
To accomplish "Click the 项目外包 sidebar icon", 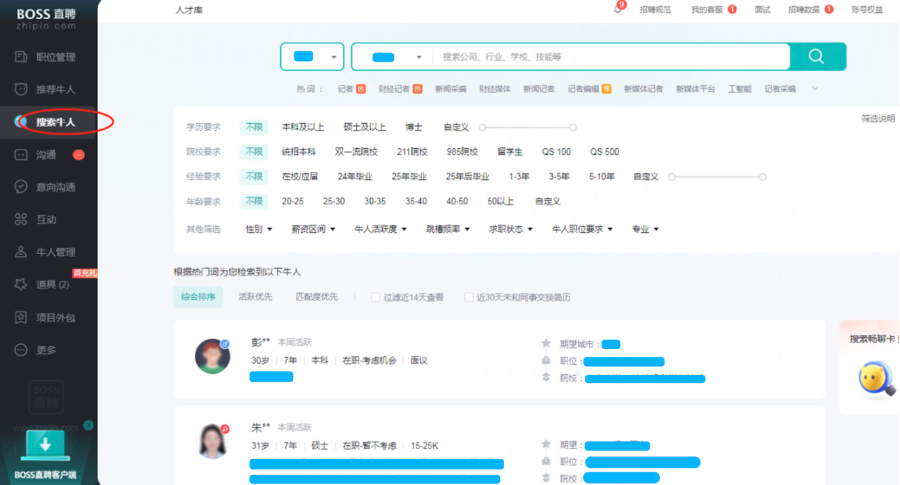I will tap(21, 317).
